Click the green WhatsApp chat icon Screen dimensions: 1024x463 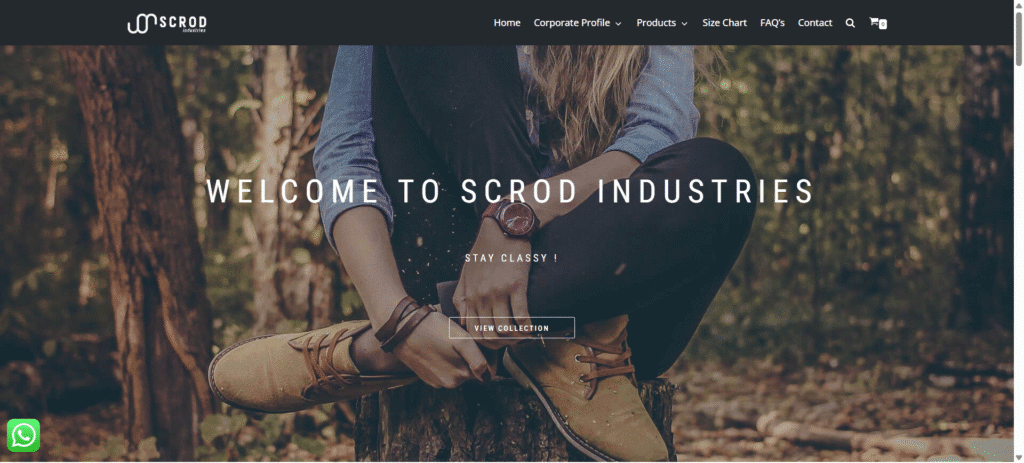pos(24,435)
